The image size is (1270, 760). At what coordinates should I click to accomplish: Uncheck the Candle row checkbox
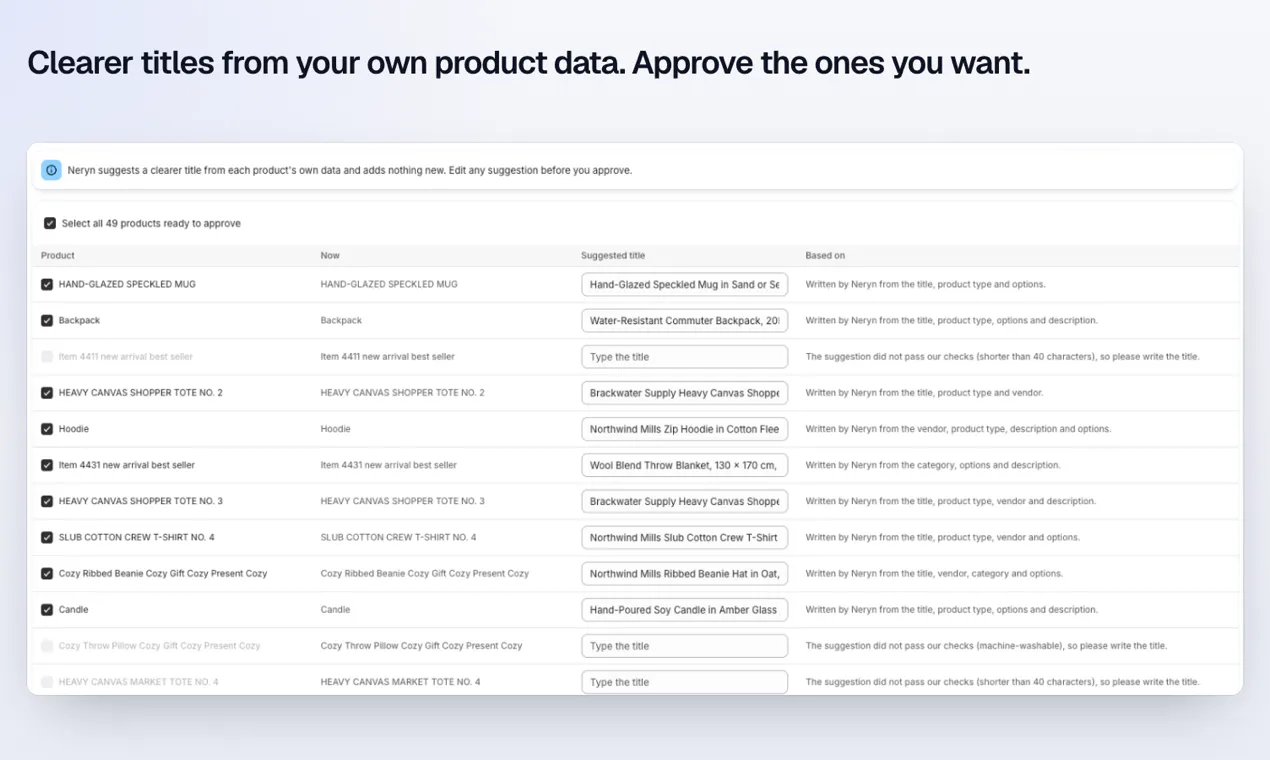coord(47,610)
